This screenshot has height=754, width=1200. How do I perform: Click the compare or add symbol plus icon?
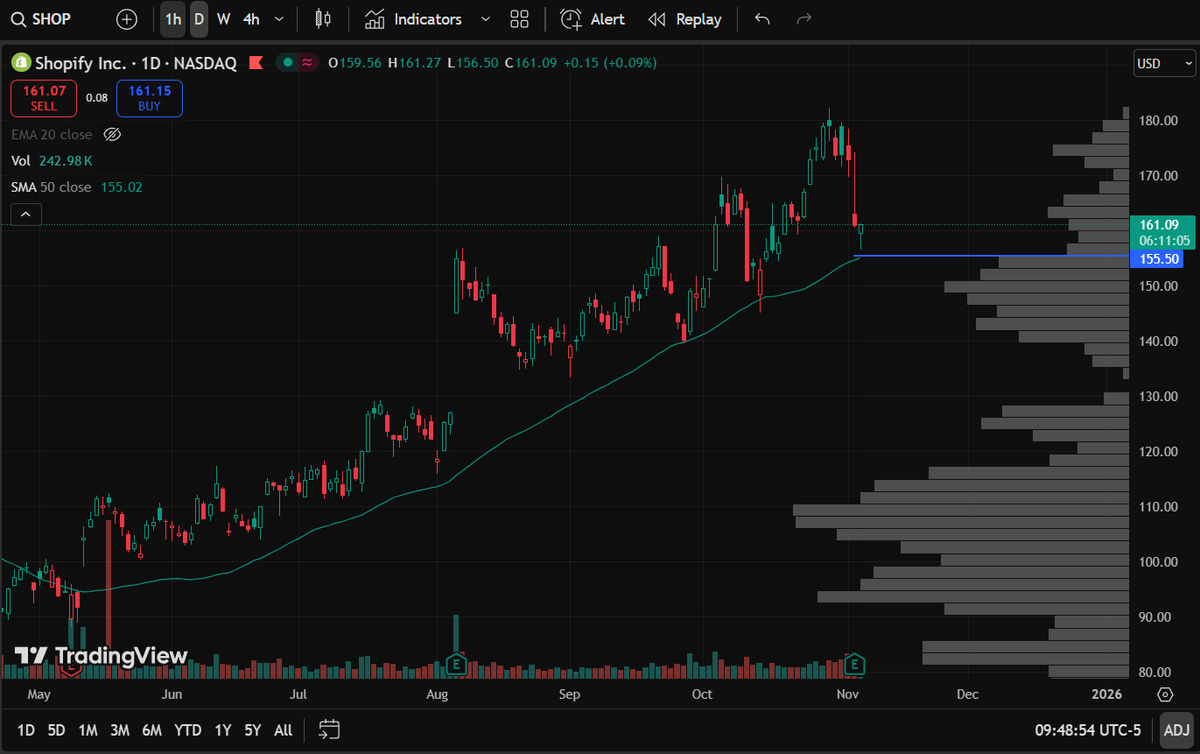coord(127,19)
